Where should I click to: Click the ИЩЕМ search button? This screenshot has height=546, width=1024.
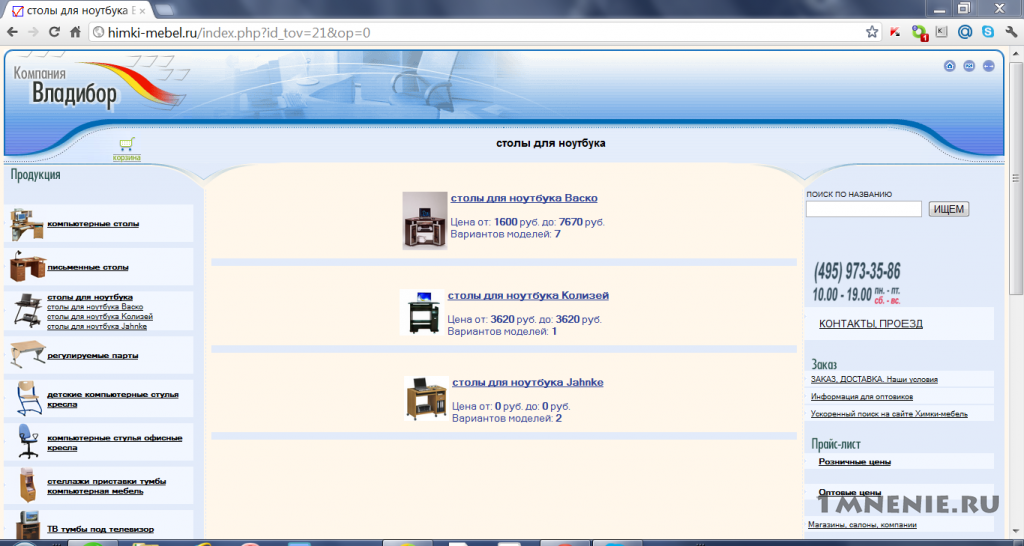(x=949, y=209)
